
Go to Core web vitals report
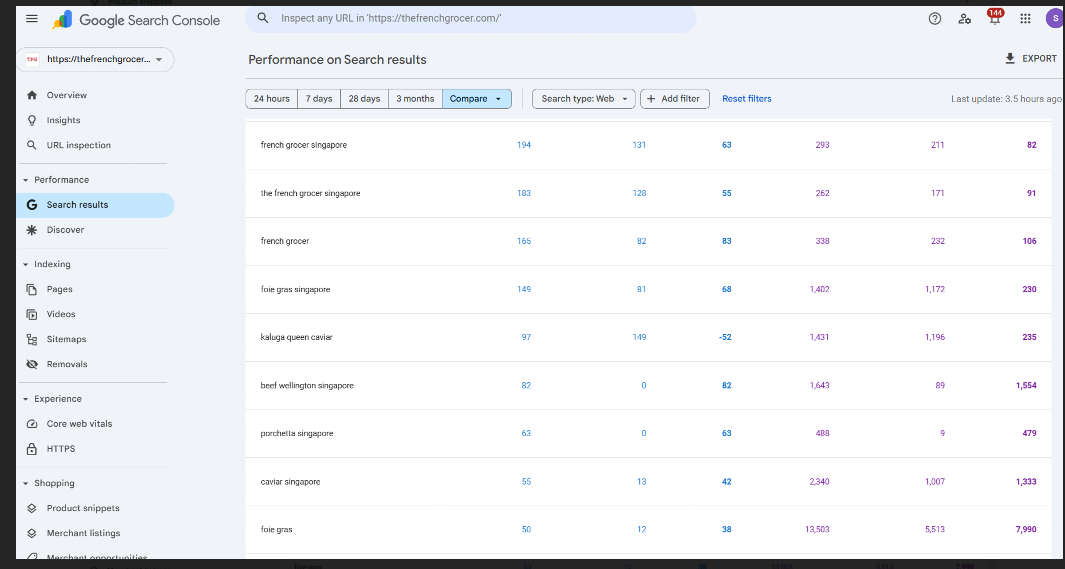point(79,424)
